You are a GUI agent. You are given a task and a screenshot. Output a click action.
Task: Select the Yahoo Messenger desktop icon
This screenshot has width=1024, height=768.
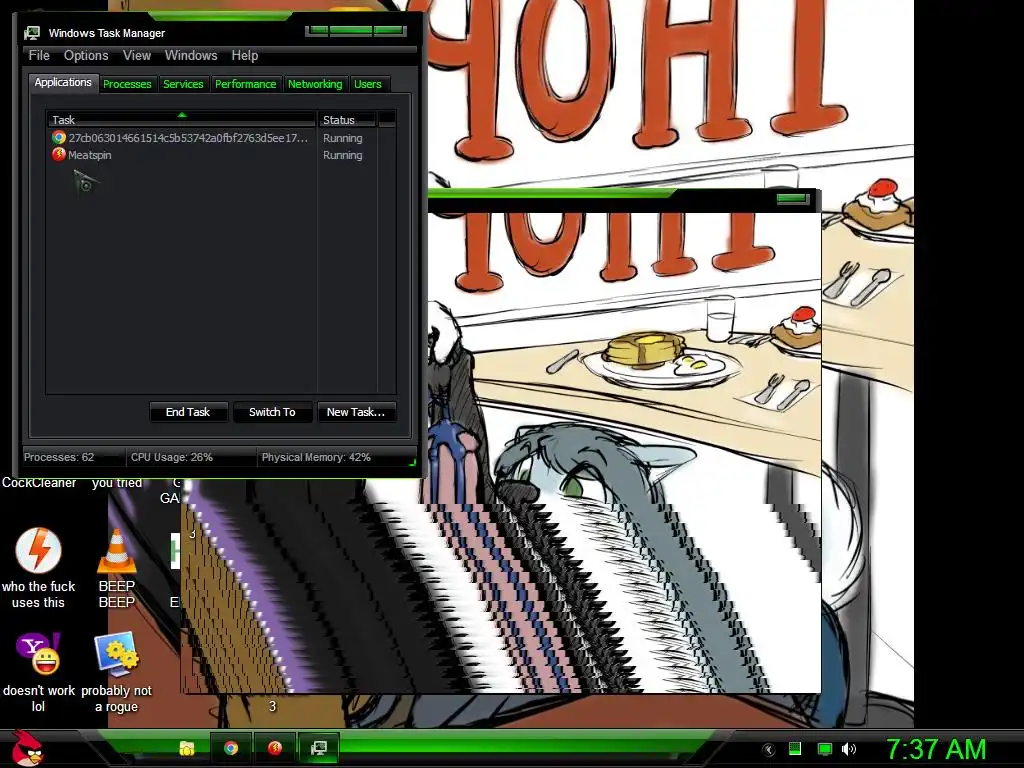[39, 654]
